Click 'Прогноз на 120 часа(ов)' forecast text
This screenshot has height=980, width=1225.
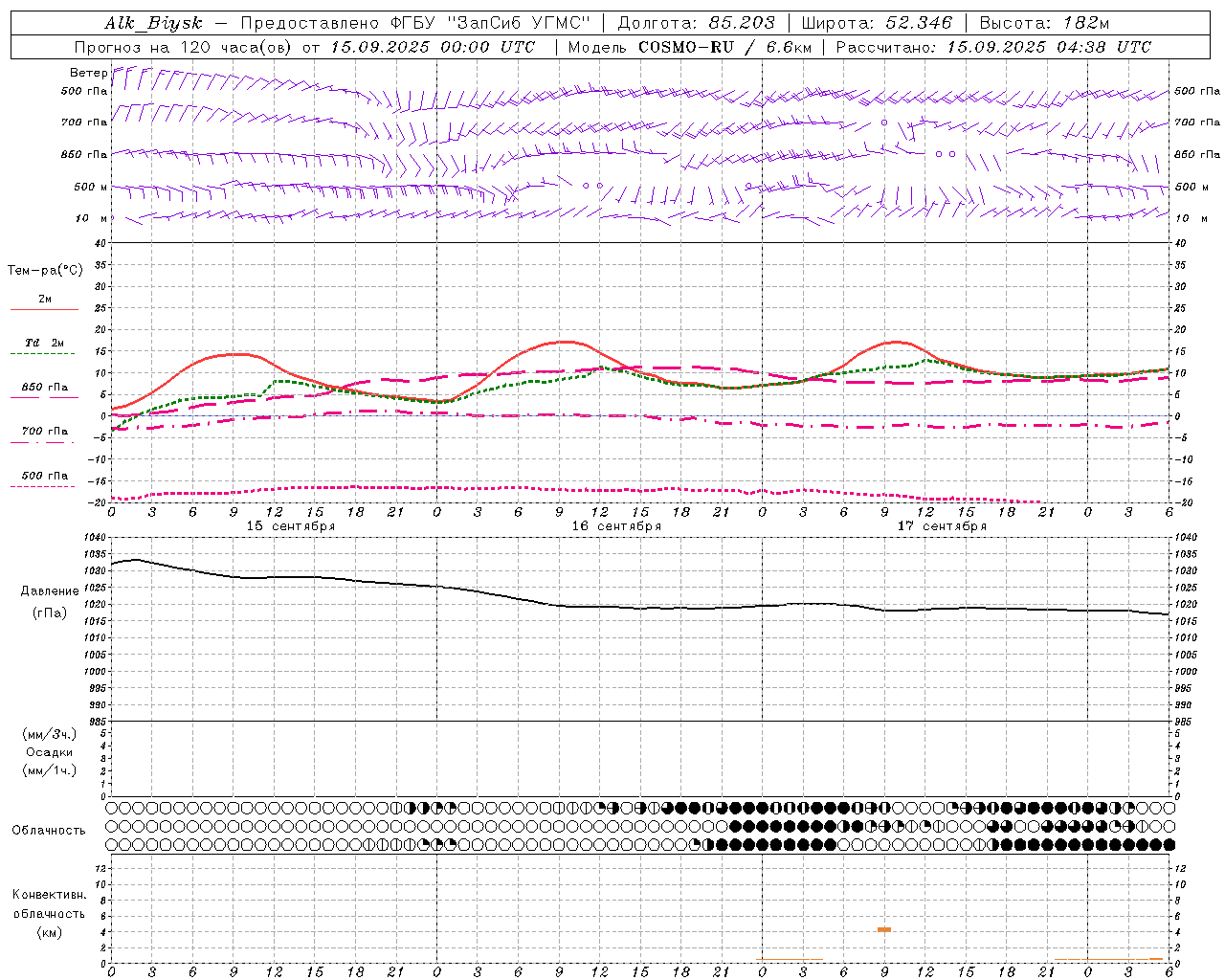click(x=184, y=47)
